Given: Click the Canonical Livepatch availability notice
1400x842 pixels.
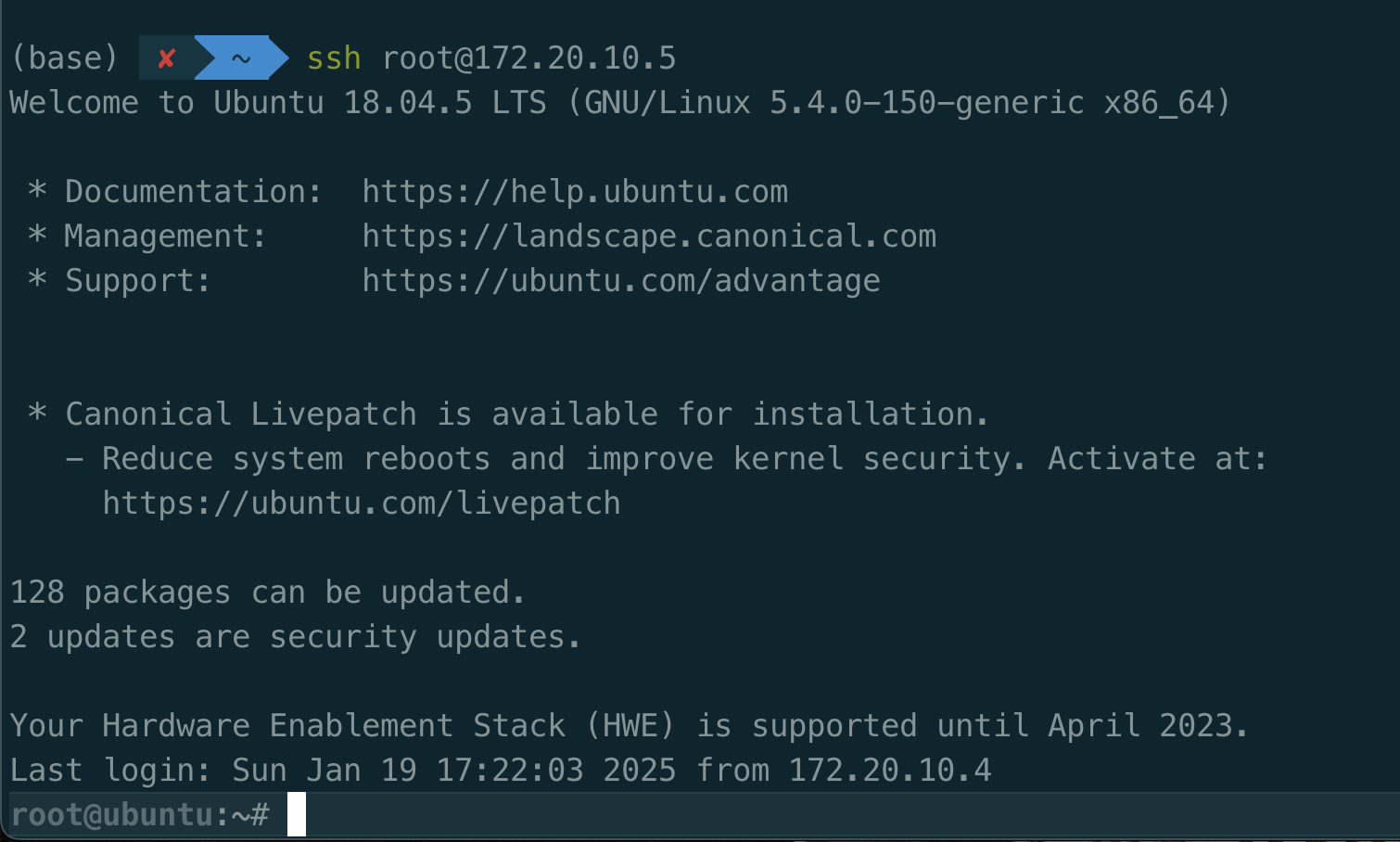Looking at the screenshot, I should (x=527, y=415).
